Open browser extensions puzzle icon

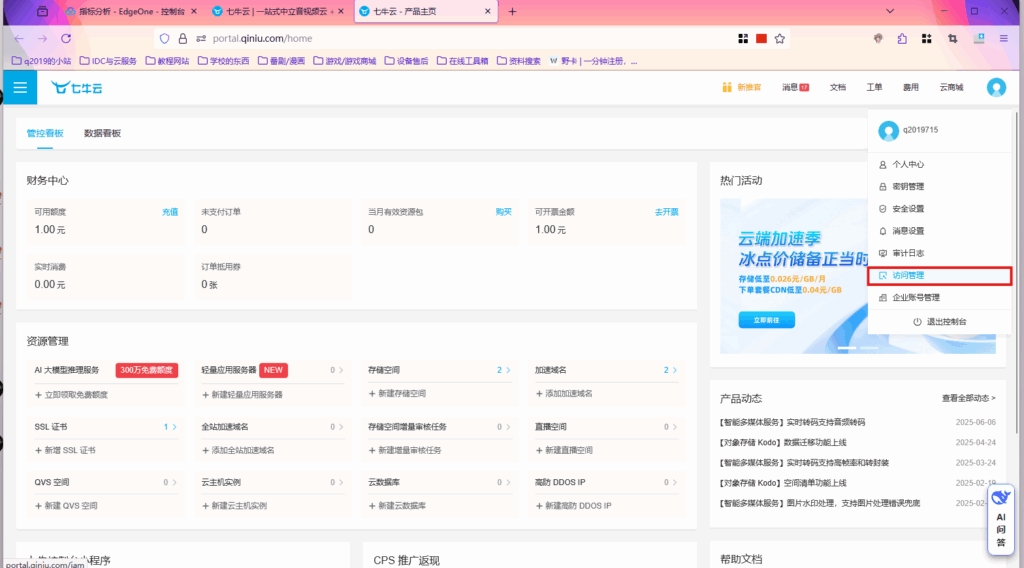pyautogui.click(x=902, y=38)
